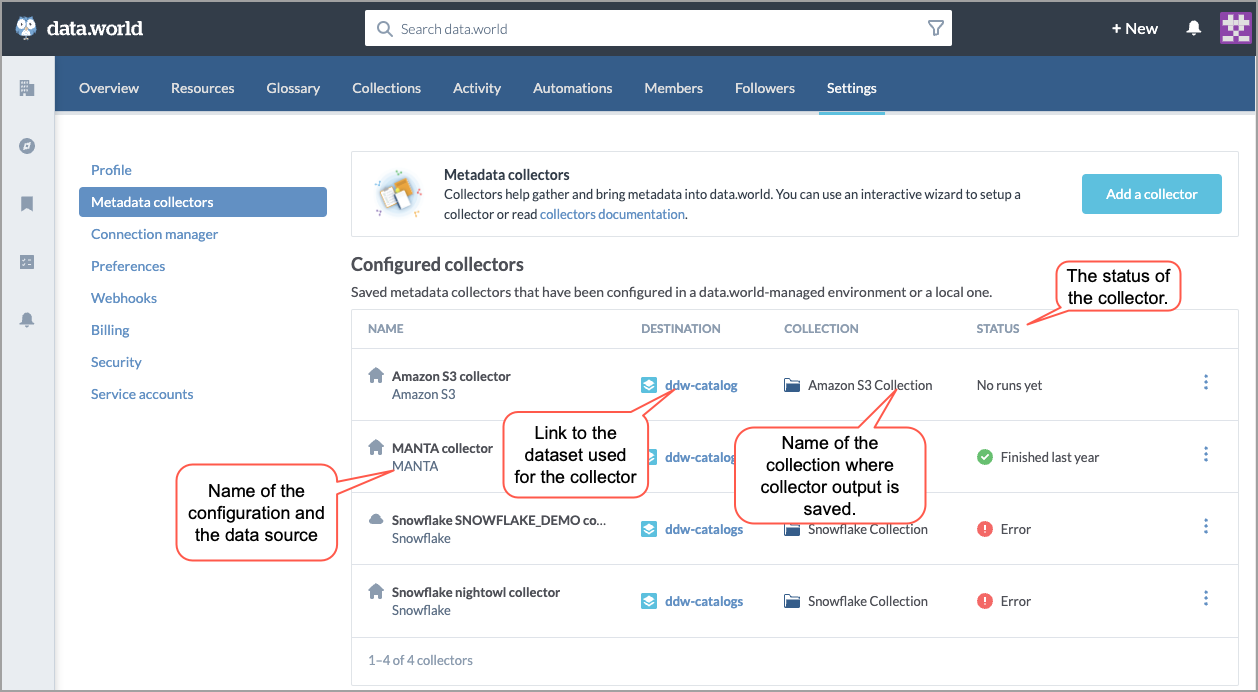The width and height of the screenshot is (1258, 692).
Task: Click the purple profile avatar in the top bar
Action: 1235,28
